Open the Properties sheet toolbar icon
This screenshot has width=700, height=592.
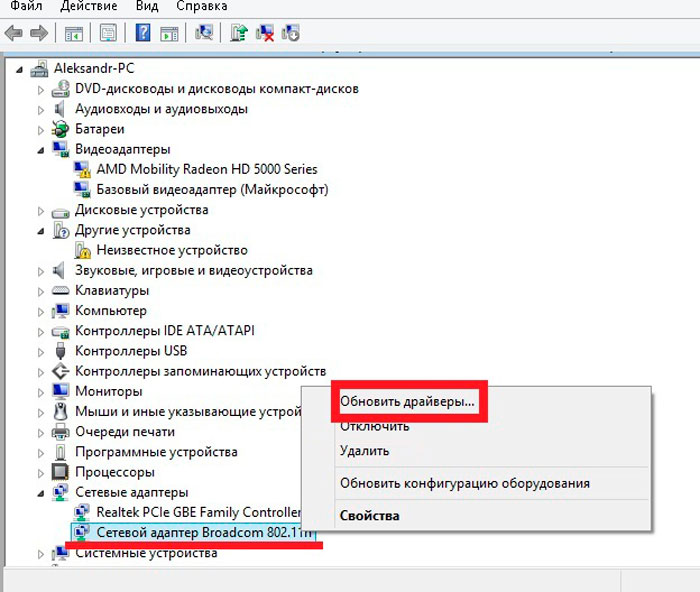[x=108, y=33]
